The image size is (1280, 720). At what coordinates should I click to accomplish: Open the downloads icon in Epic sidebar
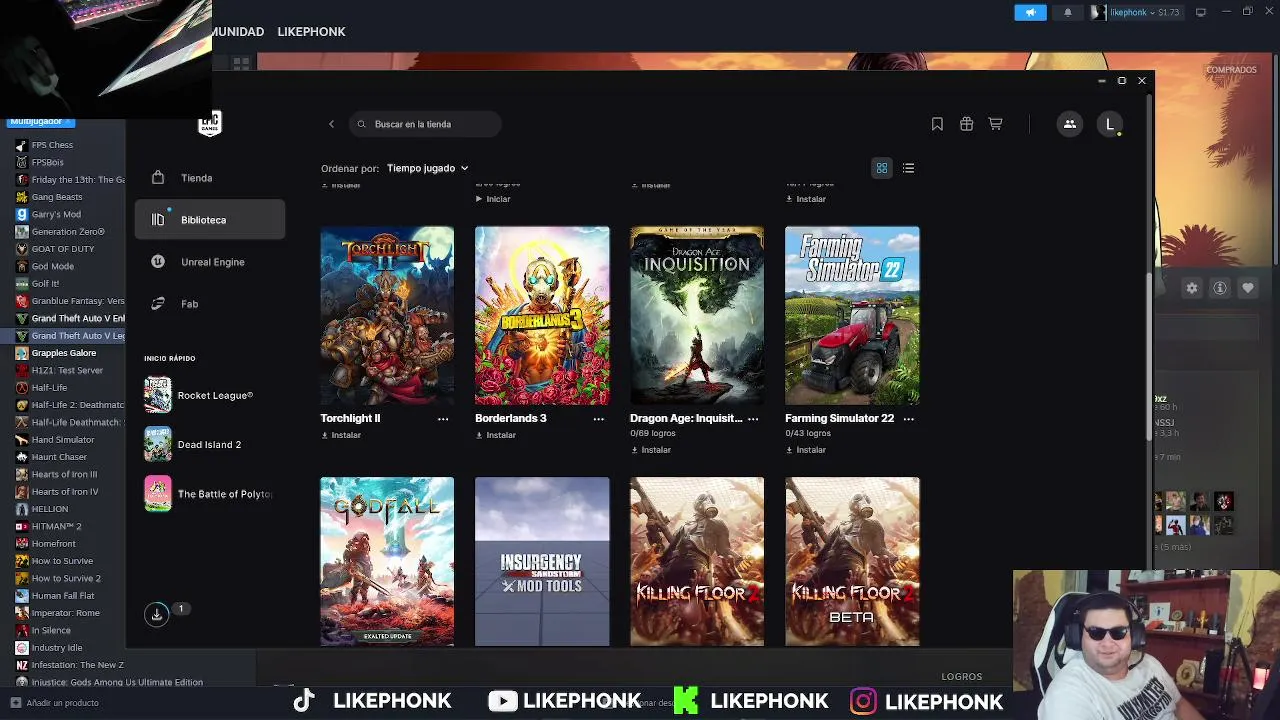pyautogui.click(x=157, y=614)
